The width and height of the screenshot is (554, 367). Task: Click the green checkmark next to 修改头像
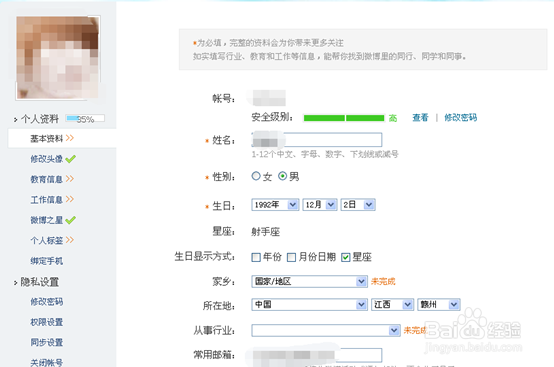(x=71, y=159)
